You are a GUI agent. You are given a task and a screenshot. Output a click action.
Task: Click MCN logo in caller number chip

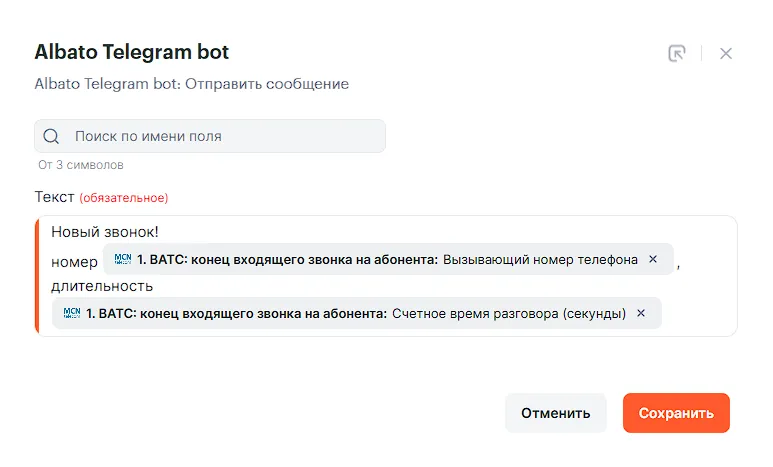123,259
